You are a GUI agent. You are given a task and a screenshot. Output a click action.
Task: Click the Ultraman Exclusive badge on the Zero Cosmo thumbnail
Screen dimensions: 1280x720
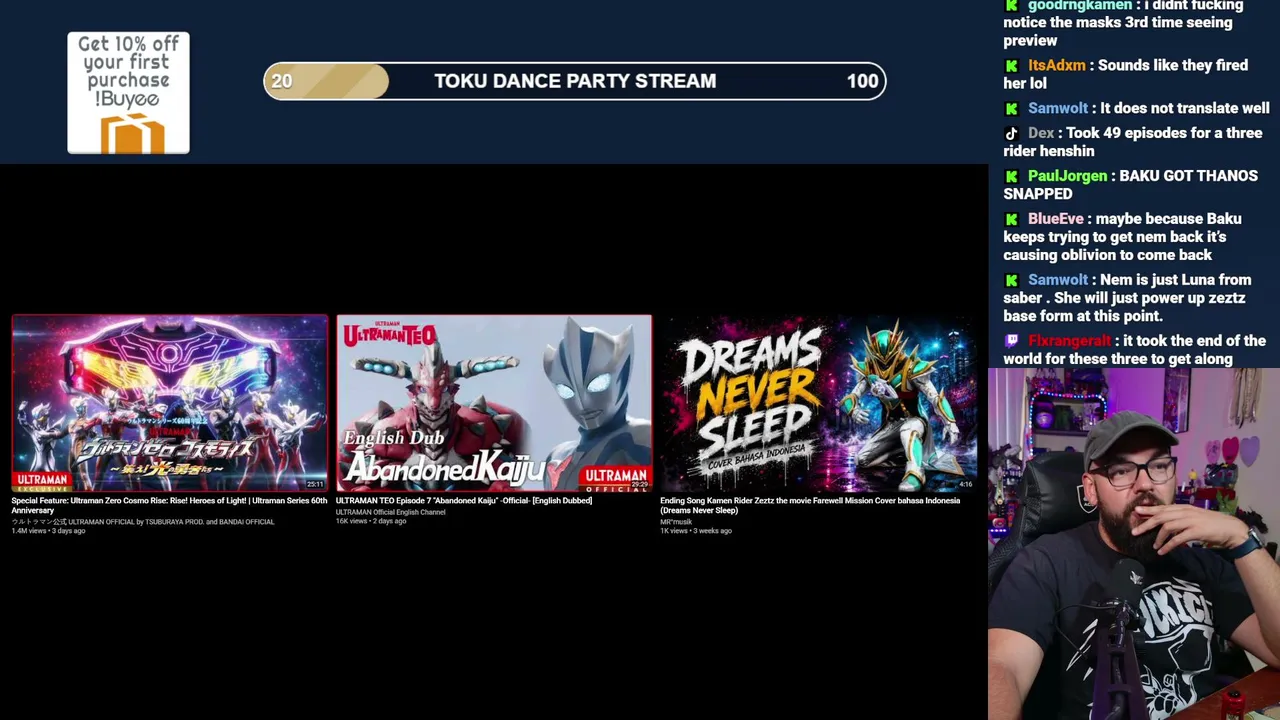click(42, 482)
